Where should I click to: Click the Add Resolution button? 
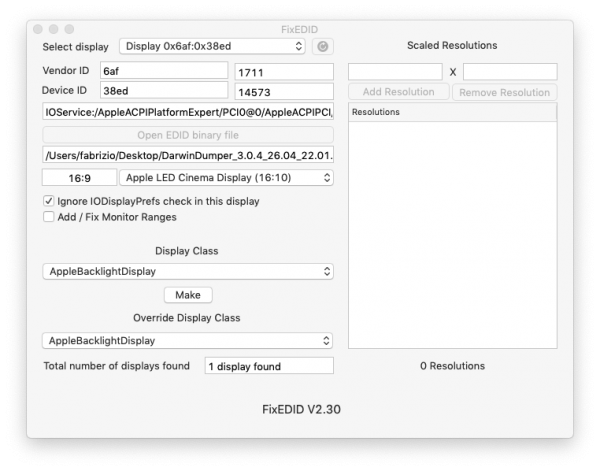coord(398,92)
